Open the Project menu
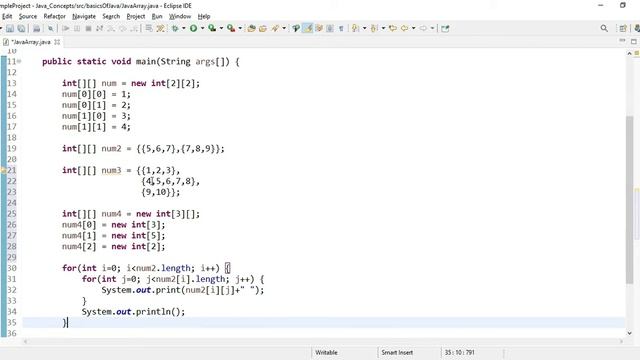 (136, 16)
